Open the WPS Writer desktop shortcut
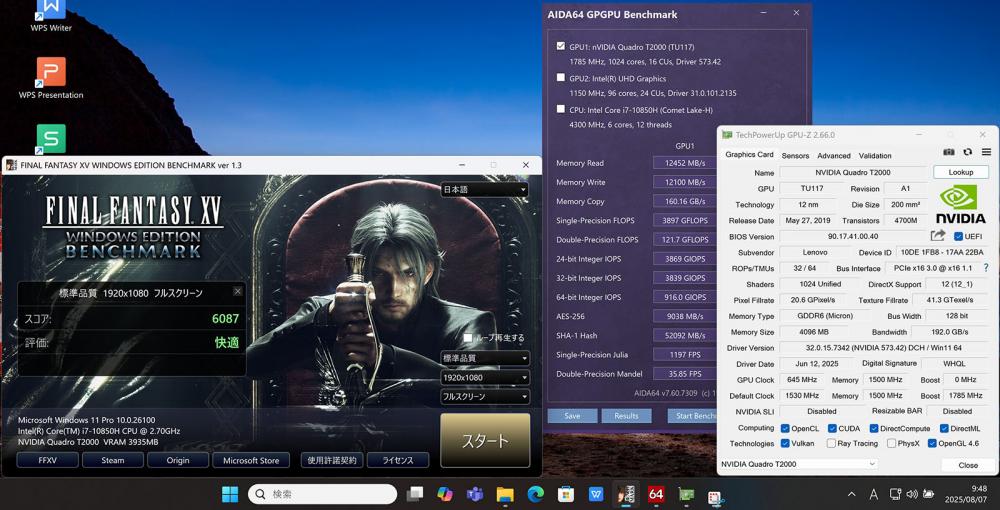 coord(51,17)
